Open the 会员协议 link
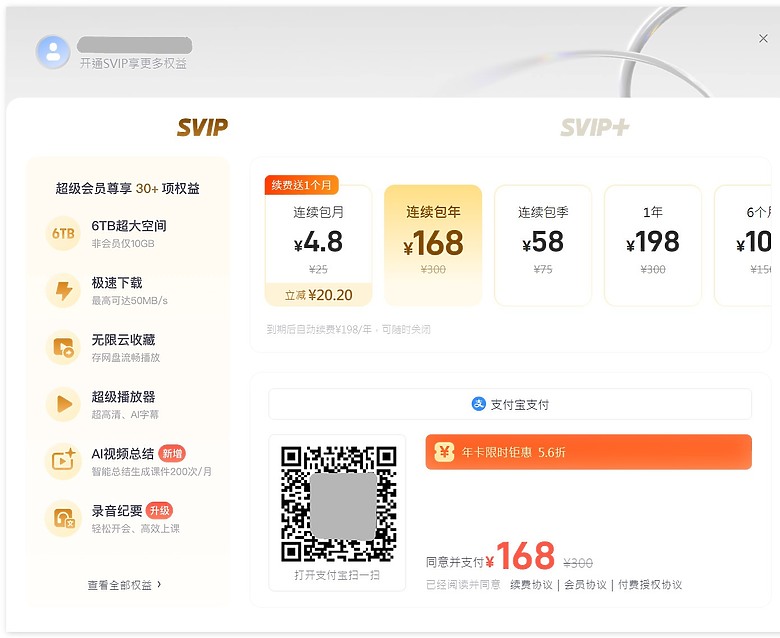The width and height of the screenshot is (780, 638). click(x=585, y=585)
